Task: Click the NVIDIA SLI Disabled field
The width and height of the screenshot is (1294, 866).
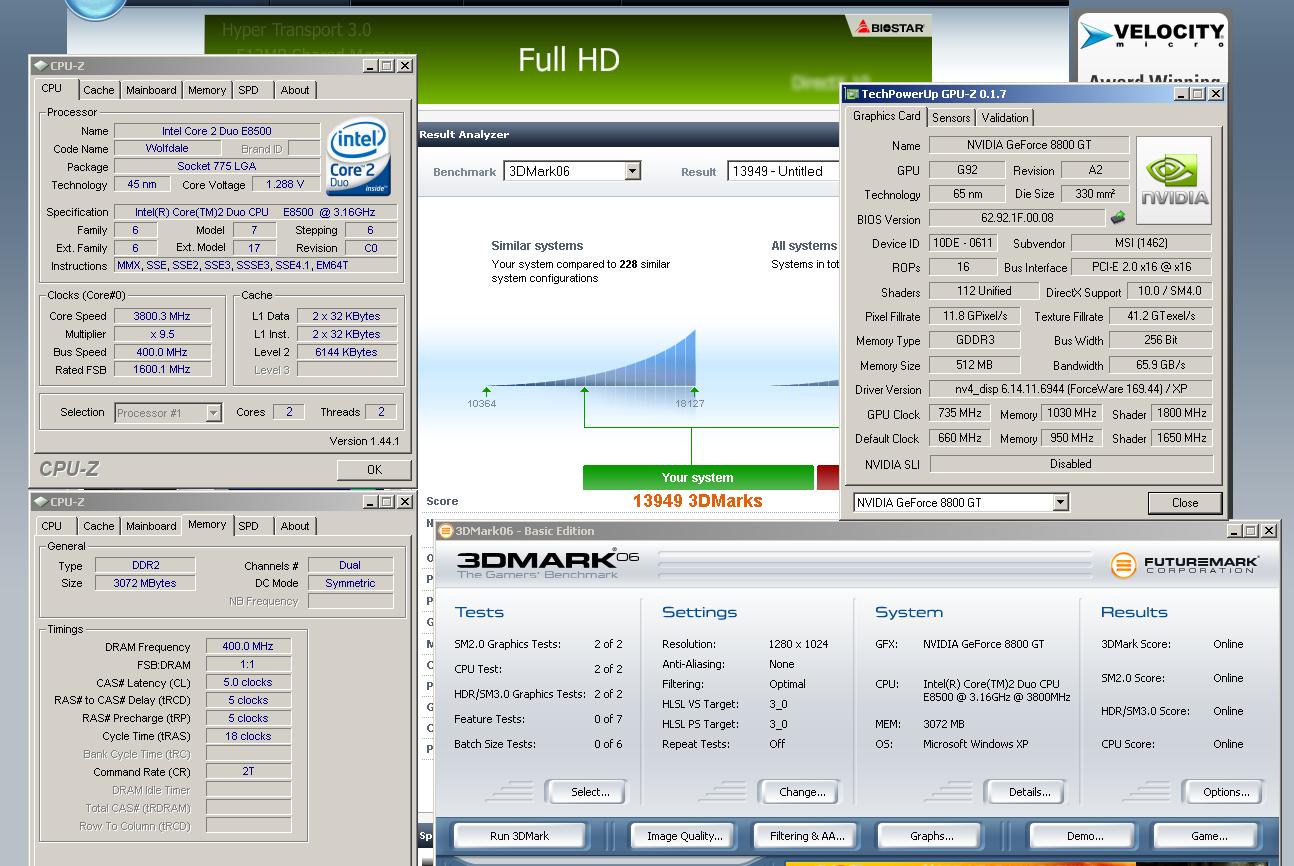Action: pyautogui.click(x=1071, y=464)
